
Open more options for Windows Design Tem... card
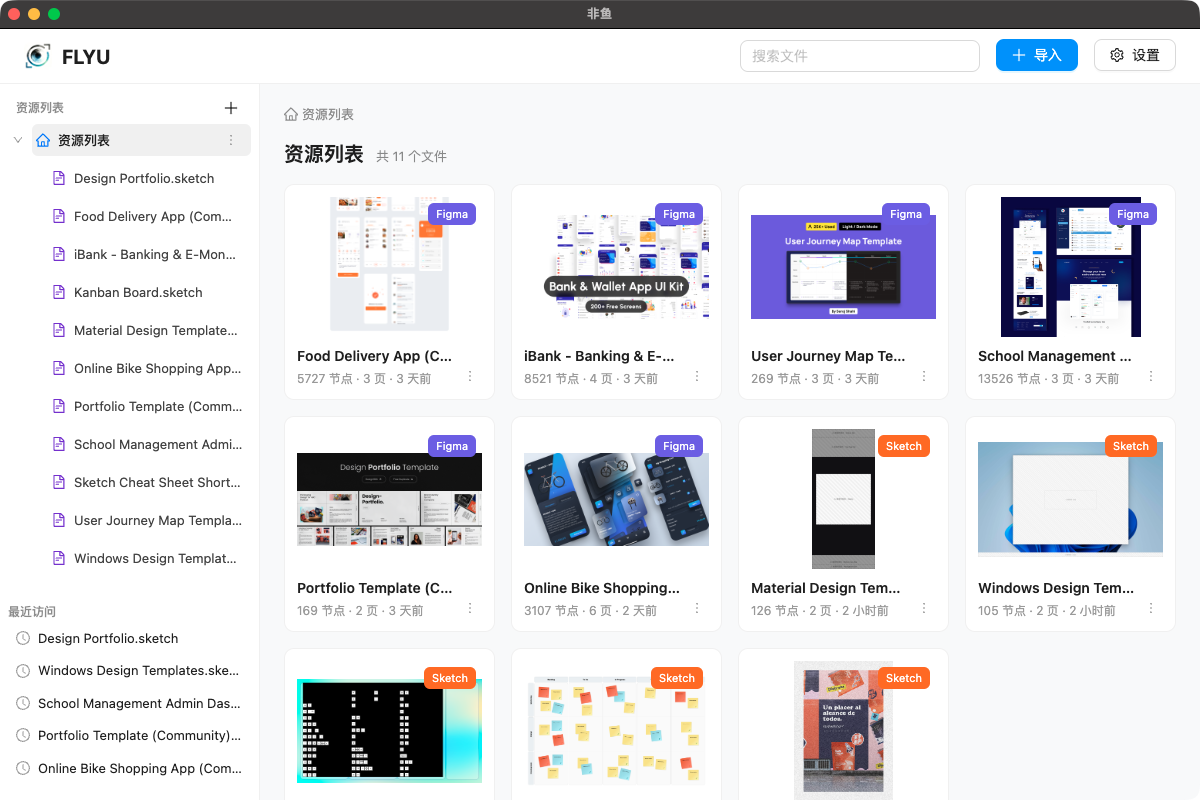(x=1151, y=609)
